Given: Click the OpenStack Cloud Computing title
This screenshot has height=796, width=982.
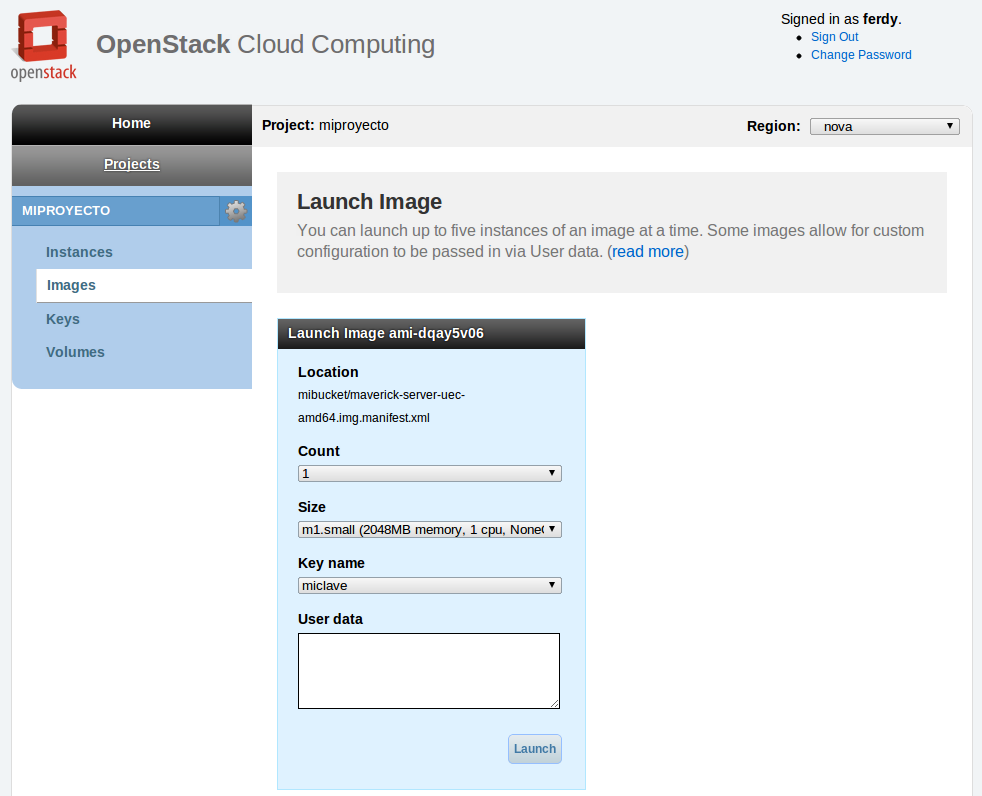Looking at the screenshot, I should click(x=266, y=44).
